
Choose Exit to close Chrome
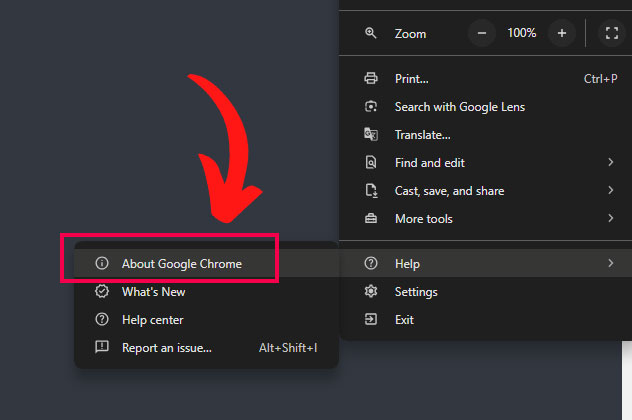486,320
